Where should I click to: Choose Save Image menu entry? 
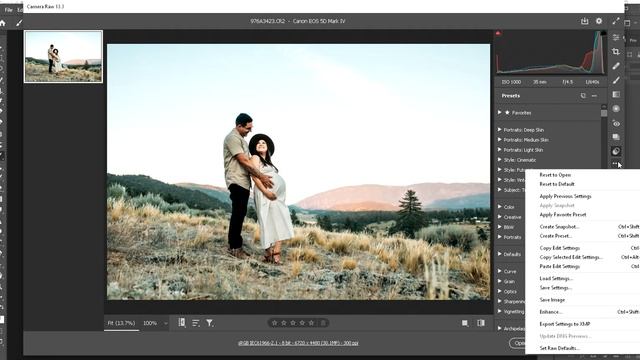click(x=552, y=300)
